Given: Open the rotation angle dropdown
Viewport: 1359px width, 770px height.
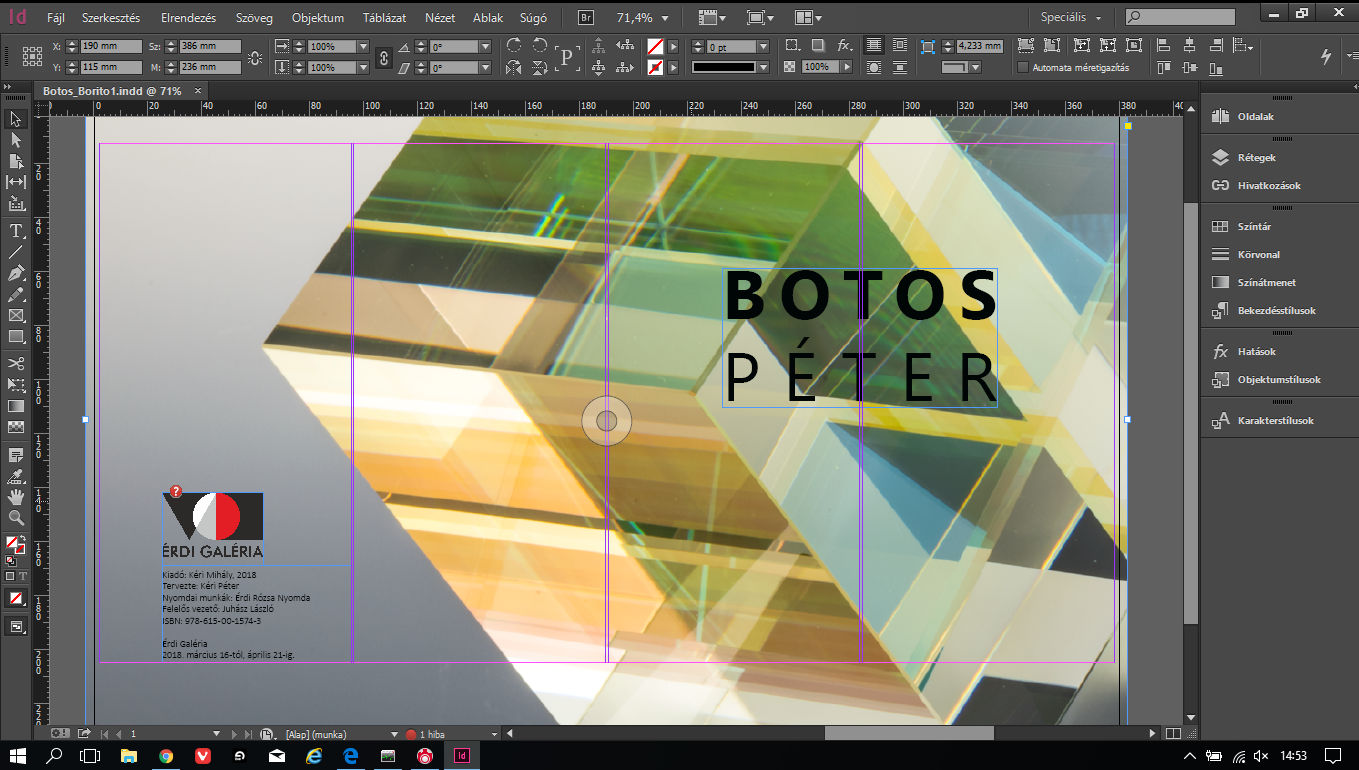Looking at the screenshot, I should pyautogui.click(x=485, y=47).
